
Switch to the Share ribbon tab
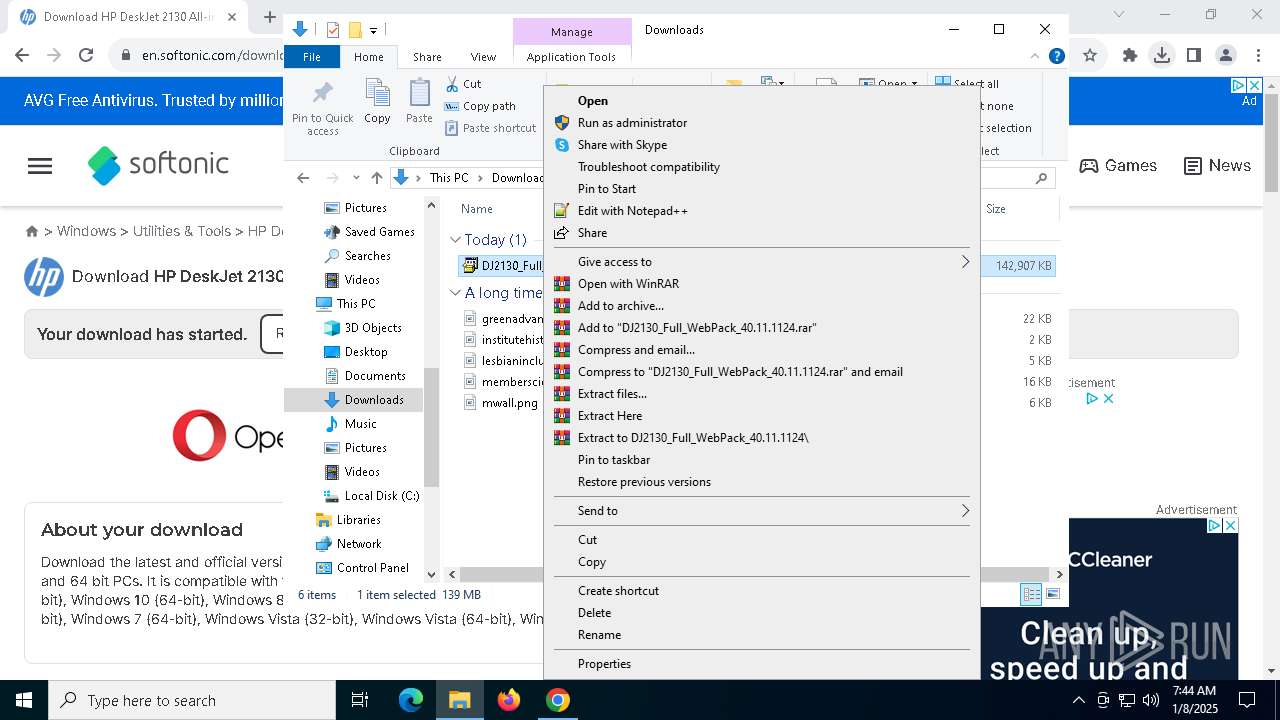point(427,57)
